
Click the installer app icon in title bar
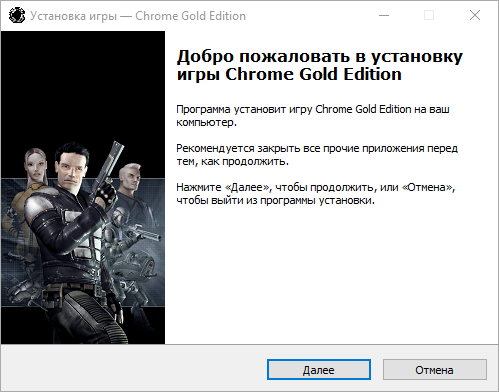click(x=17, y=15)
